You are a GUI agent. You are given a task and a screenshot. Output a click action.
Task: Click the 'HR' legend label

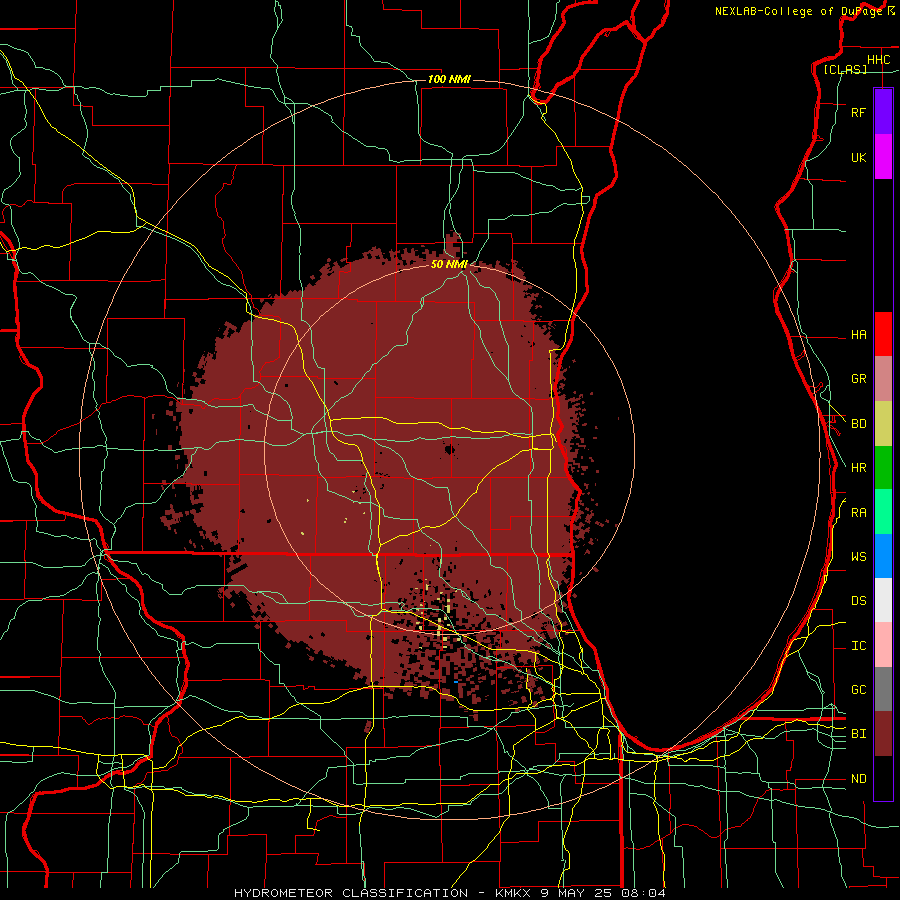point(858,468)
